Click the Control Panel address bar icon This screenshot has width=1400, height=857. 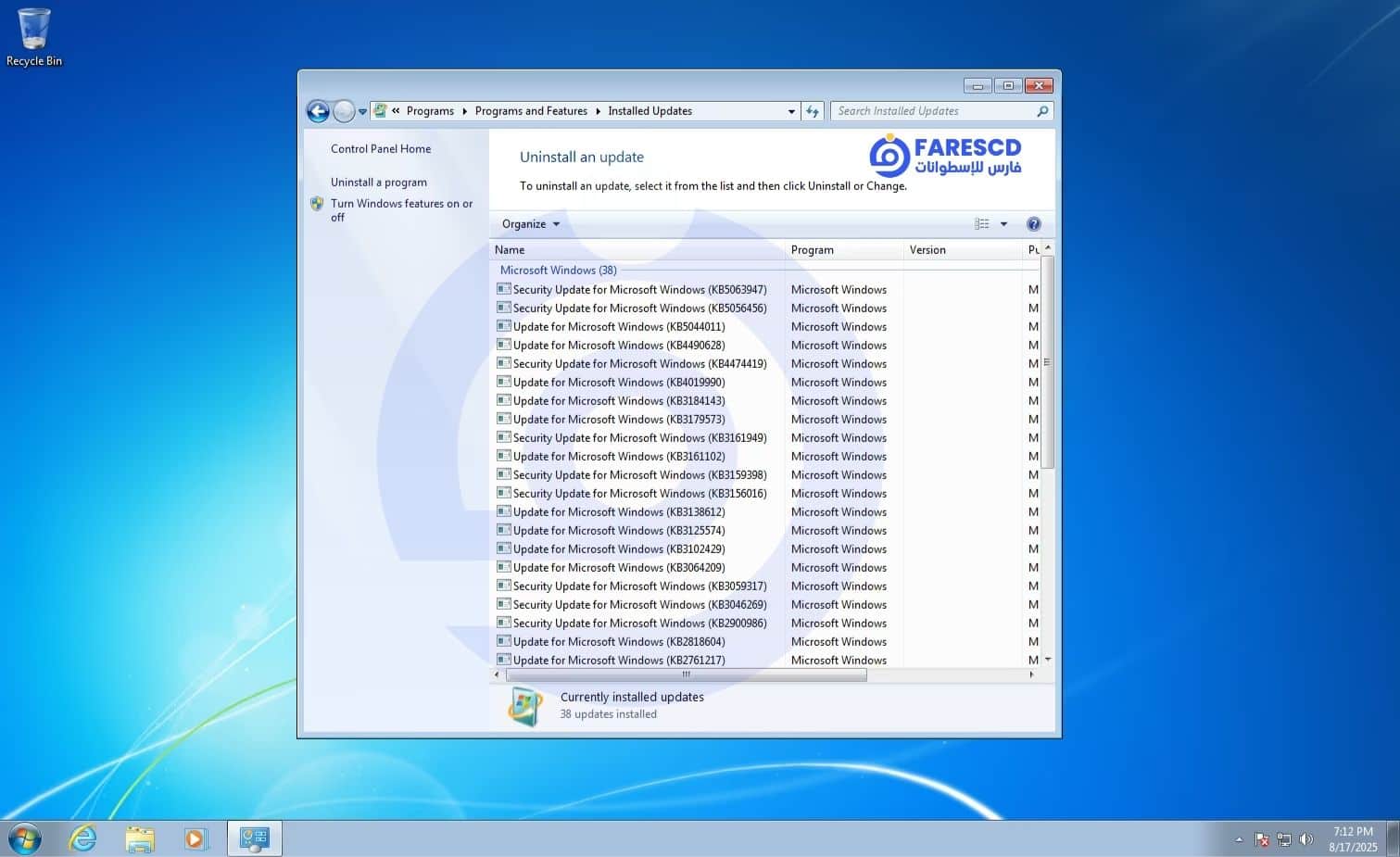380,110
